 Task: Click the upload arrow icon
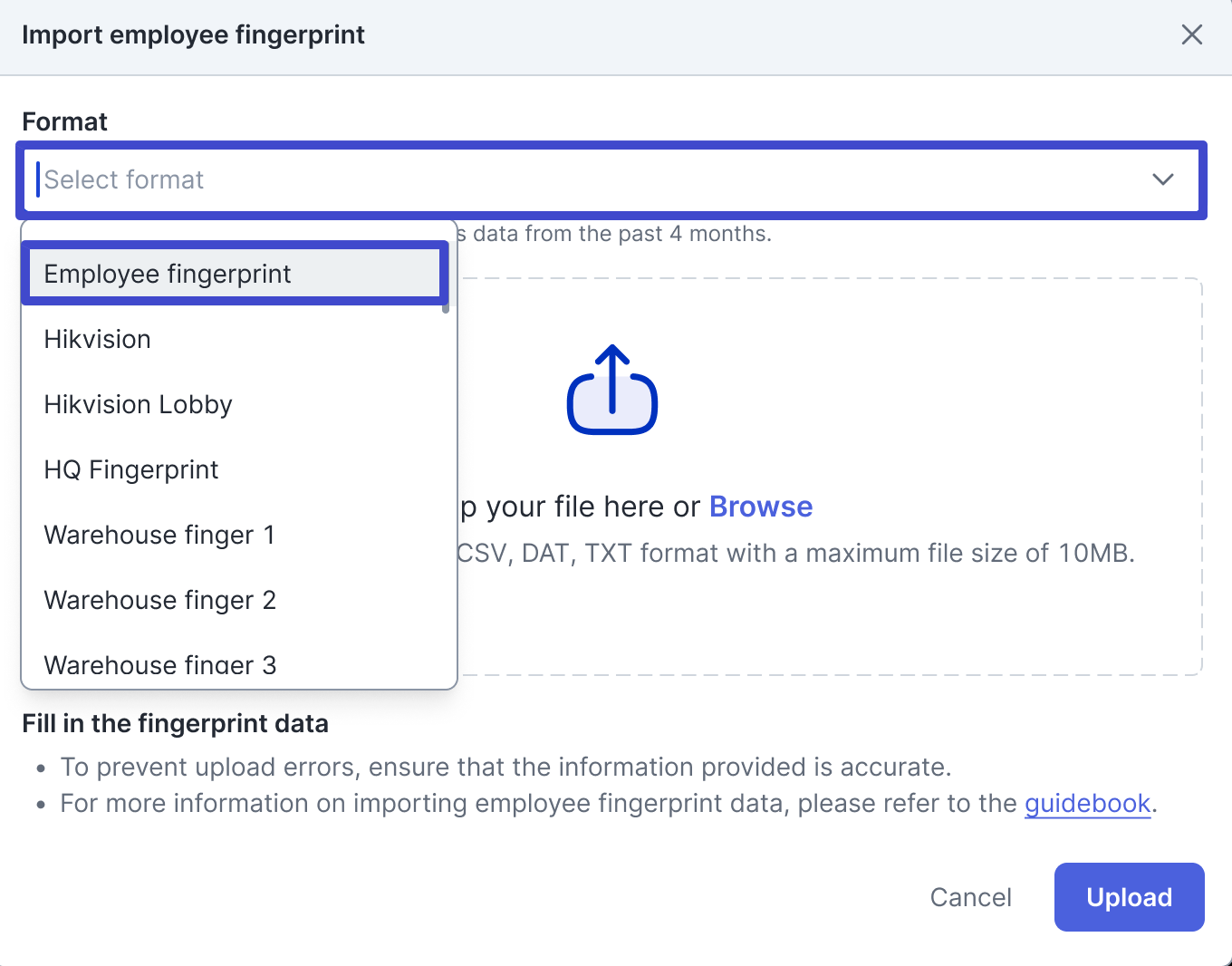tap(612, 390)
